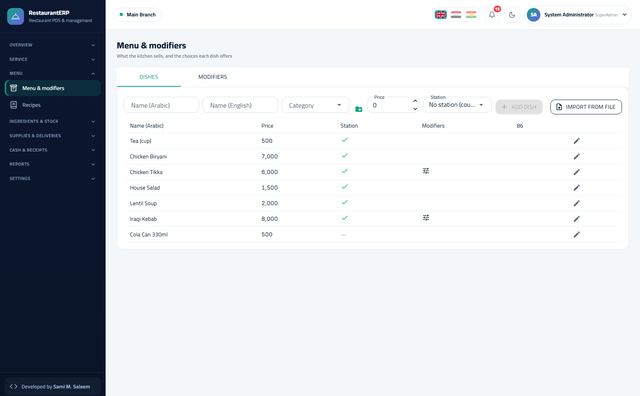Collapse the Menu sidebar section

(52, 73)
